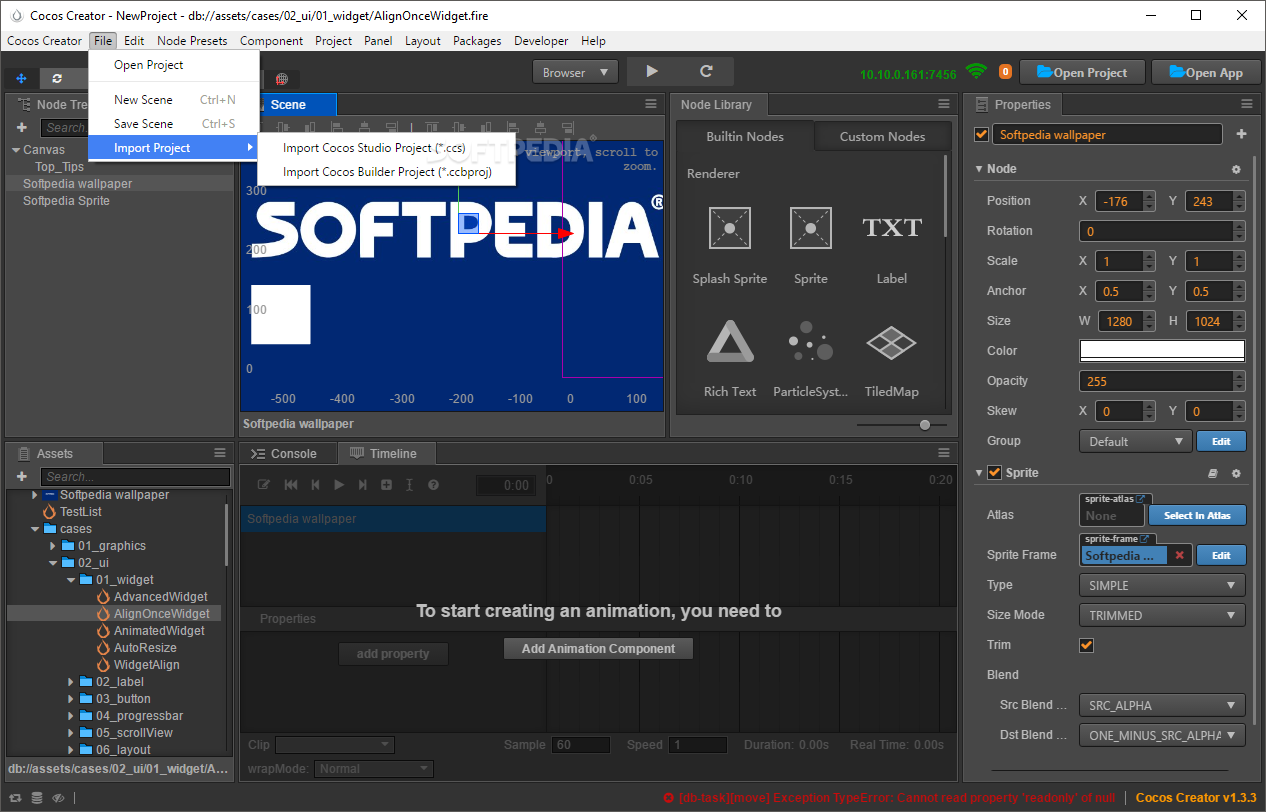Click the Add Animation Component button
1266x812 pixels.
(598, 649)
